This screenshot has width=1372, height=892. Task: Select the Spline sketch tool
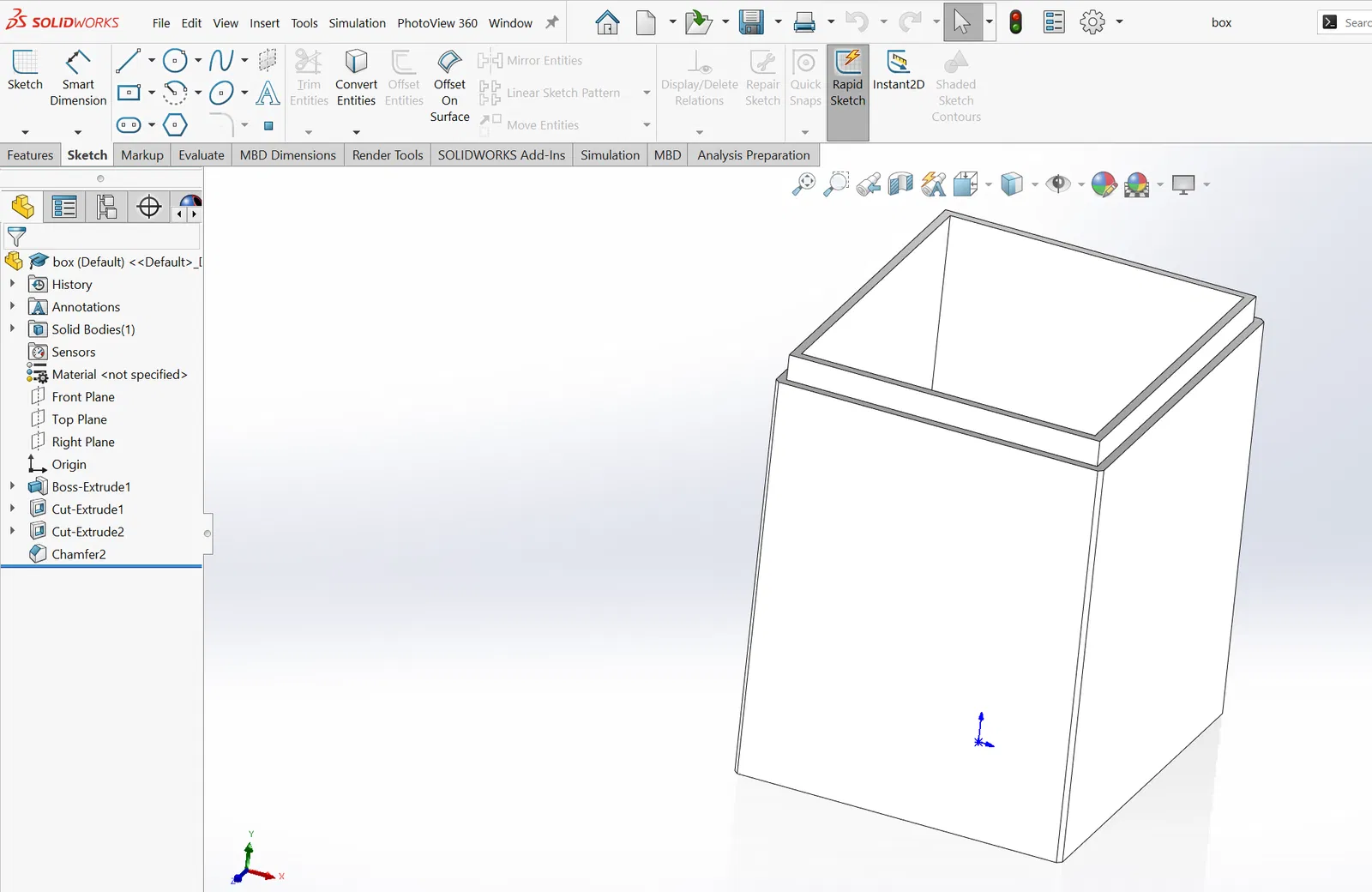click(221, 60)
